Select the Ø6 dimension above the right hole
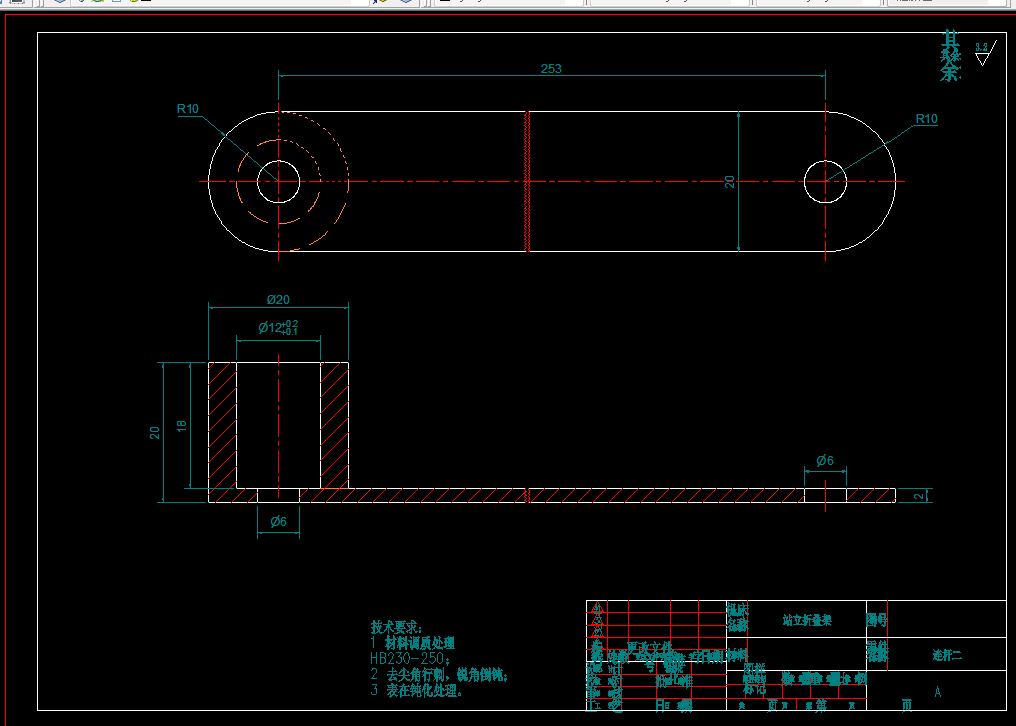 coord(825,460)
